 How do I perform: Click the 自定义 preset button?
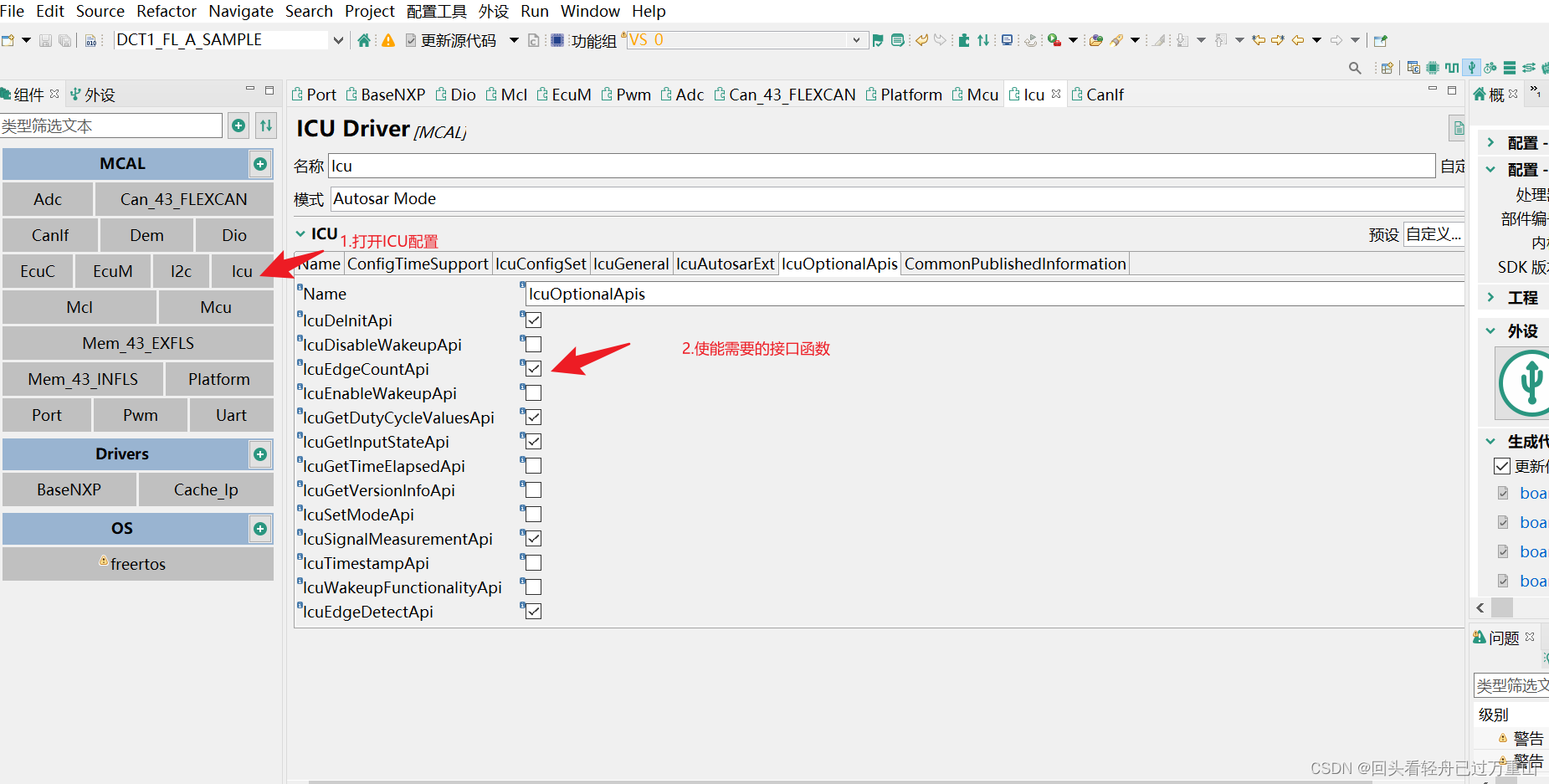pyautogui.click(x=1433, y=234)
